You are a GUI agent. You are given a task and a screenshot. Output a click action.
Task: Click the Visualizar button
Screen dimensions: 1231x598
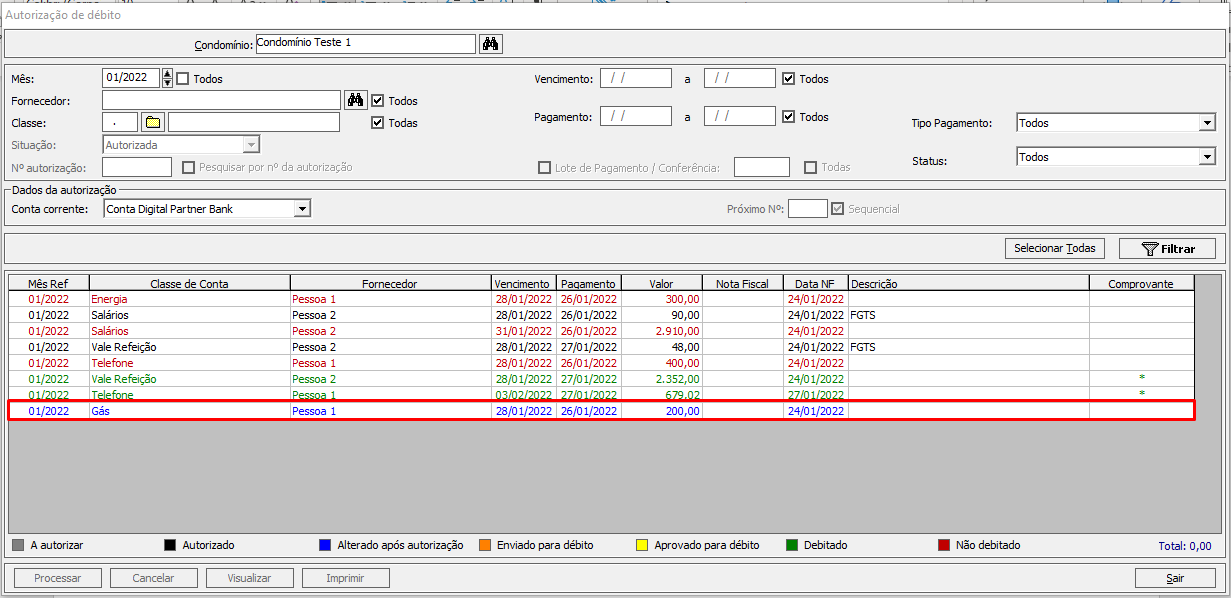pyautogui.click(x=250, y=578)
